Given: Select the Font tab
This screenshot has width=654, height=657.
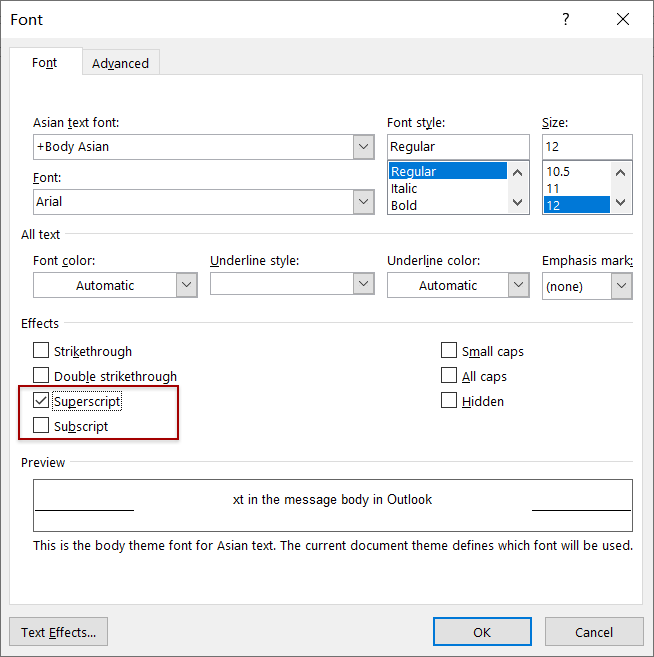Looking at the screenshot, I should click(45, 63).
